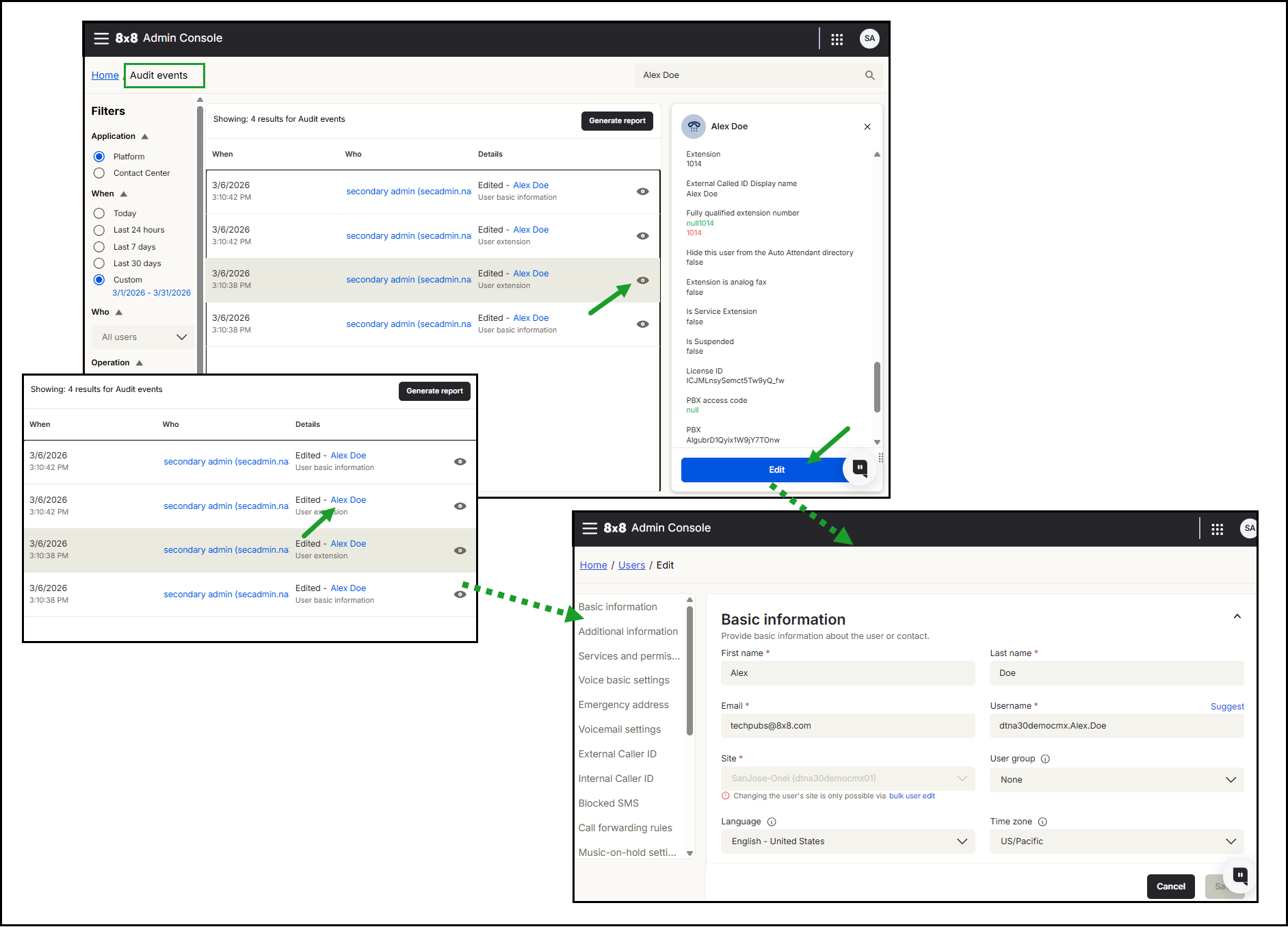The image size is (1288, 927).
Task: Click the phone avatar icon beside Alex Doe
Action: click(x=694, y=127)
